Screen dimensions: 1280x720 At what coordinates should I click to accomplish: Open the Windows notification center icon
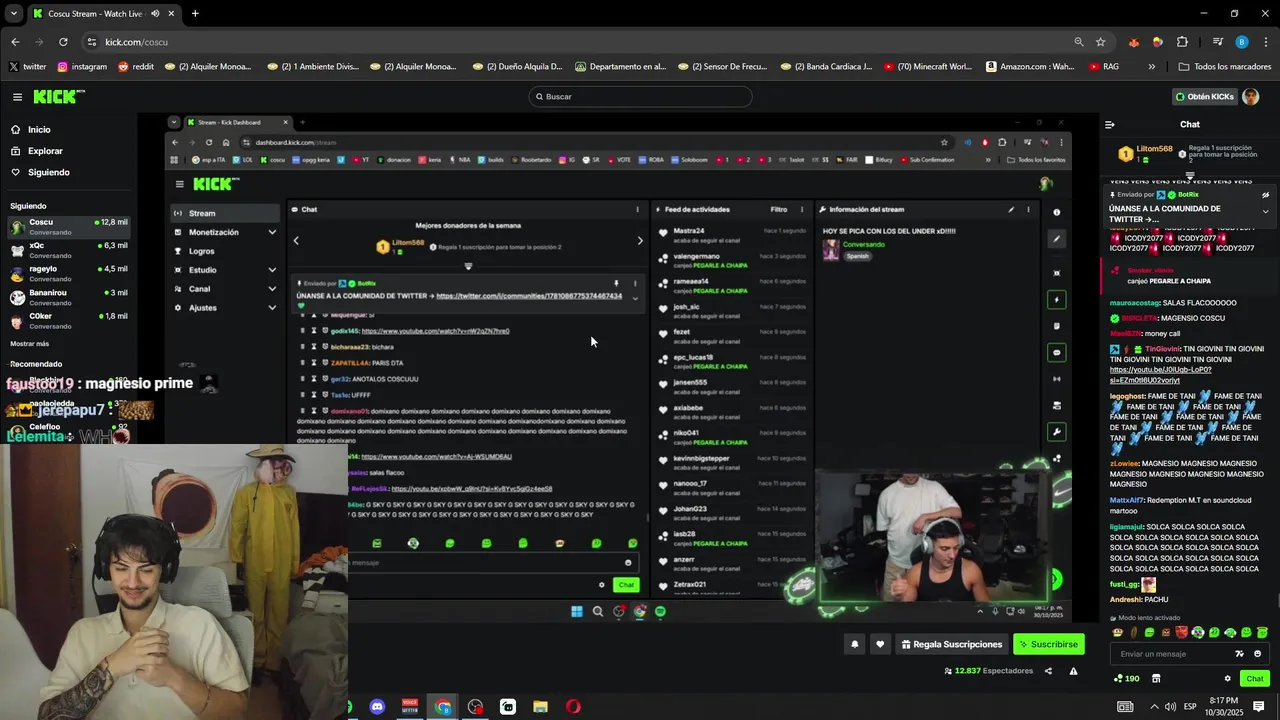point(1259,707)
